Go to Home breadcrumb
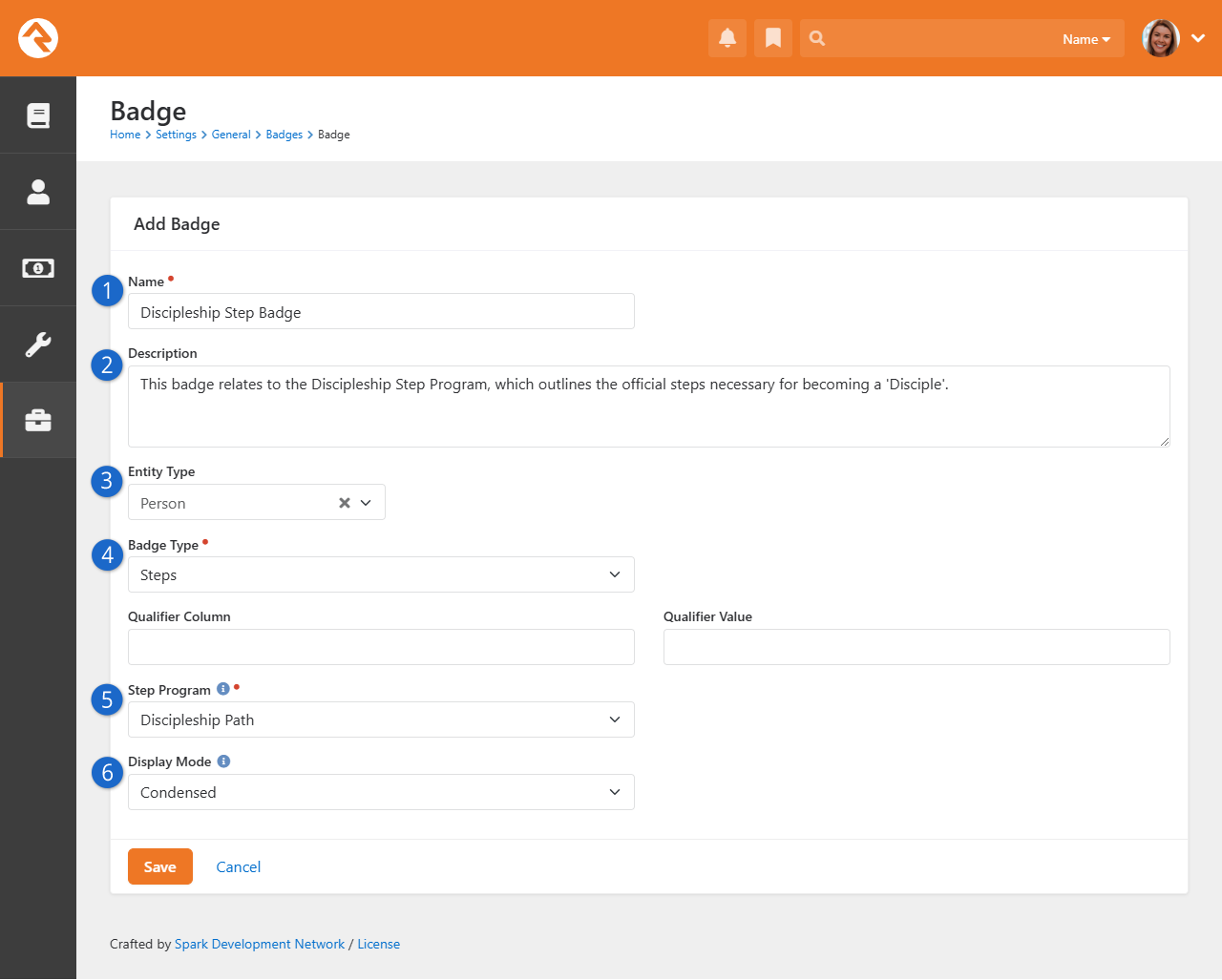The width and height of the screenshot is (1222, 980). 125,135
